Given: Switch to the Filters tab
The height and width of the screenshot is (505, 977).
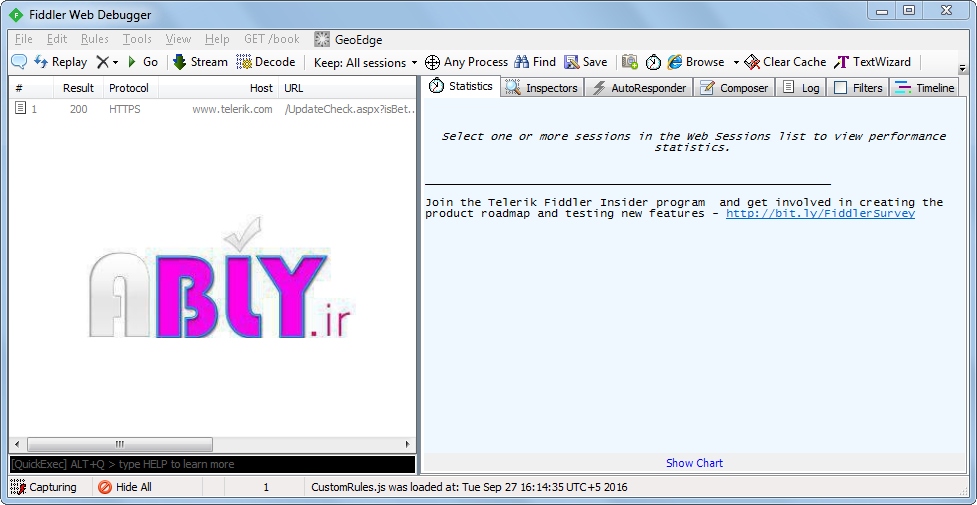Looking at the screenshot, I should (x=859, y=88).
